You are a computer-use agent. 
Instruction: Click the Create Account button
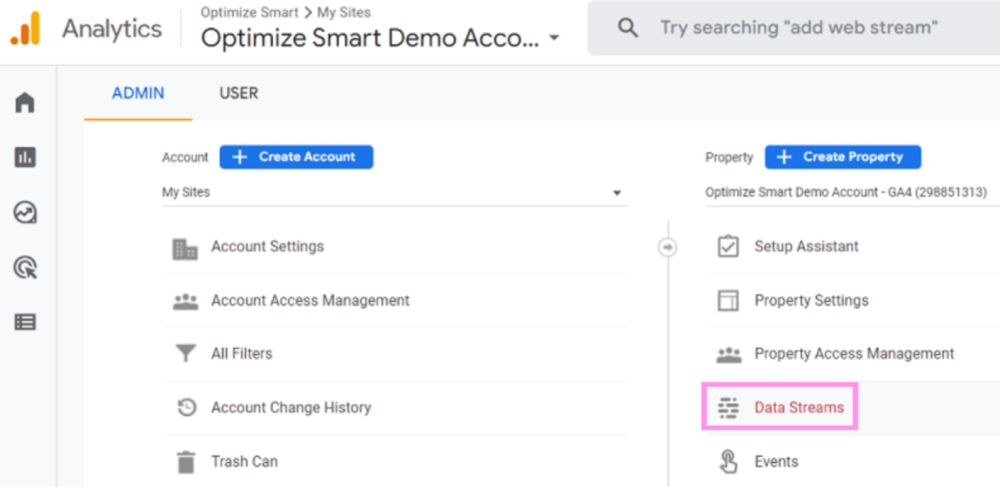pos(296,157)
